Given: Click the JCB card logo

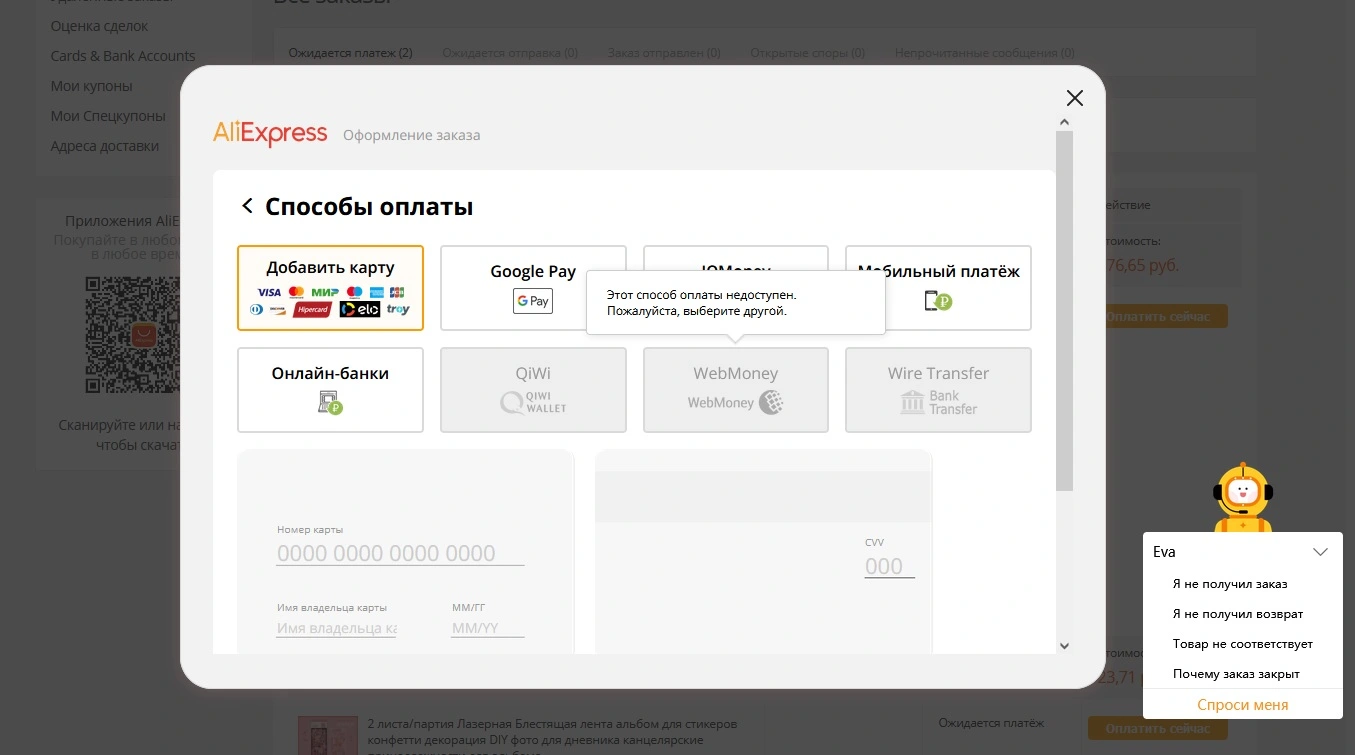Looking at the screenshot, I should (397, 293).
